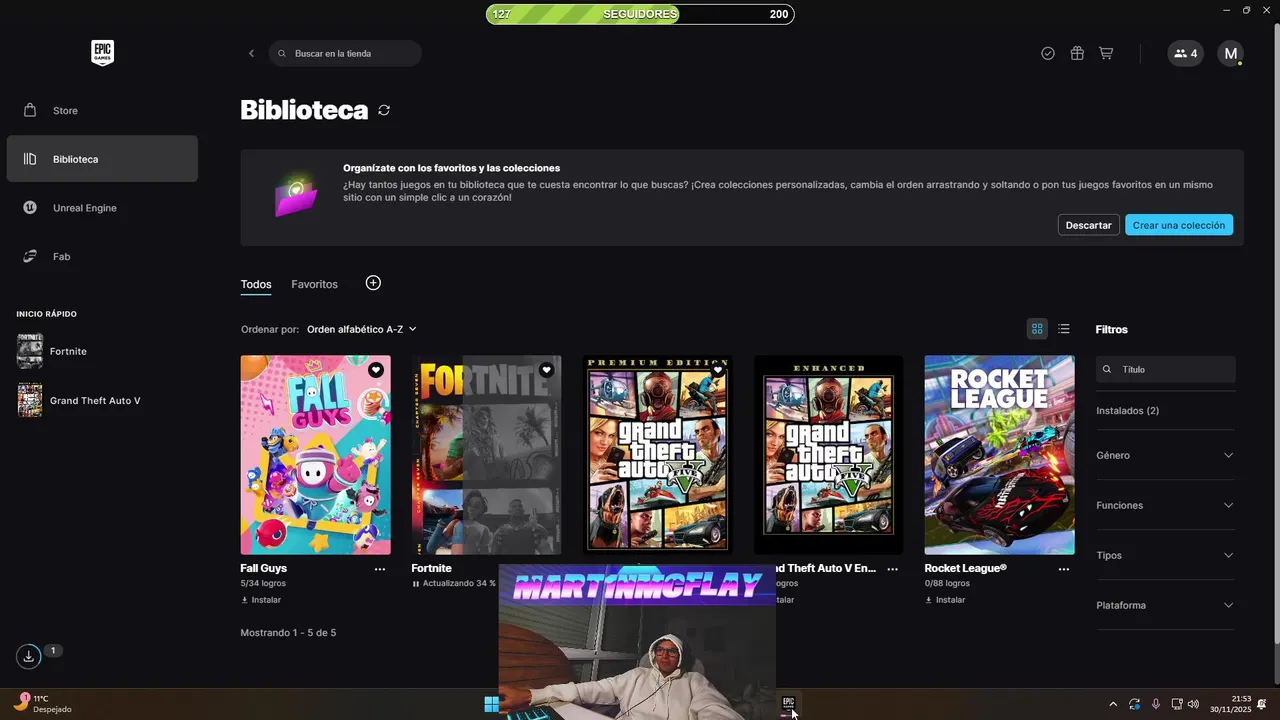Expand the Género filter
Viewport: 1280px width, 720px height.
tap(1165, 455)
